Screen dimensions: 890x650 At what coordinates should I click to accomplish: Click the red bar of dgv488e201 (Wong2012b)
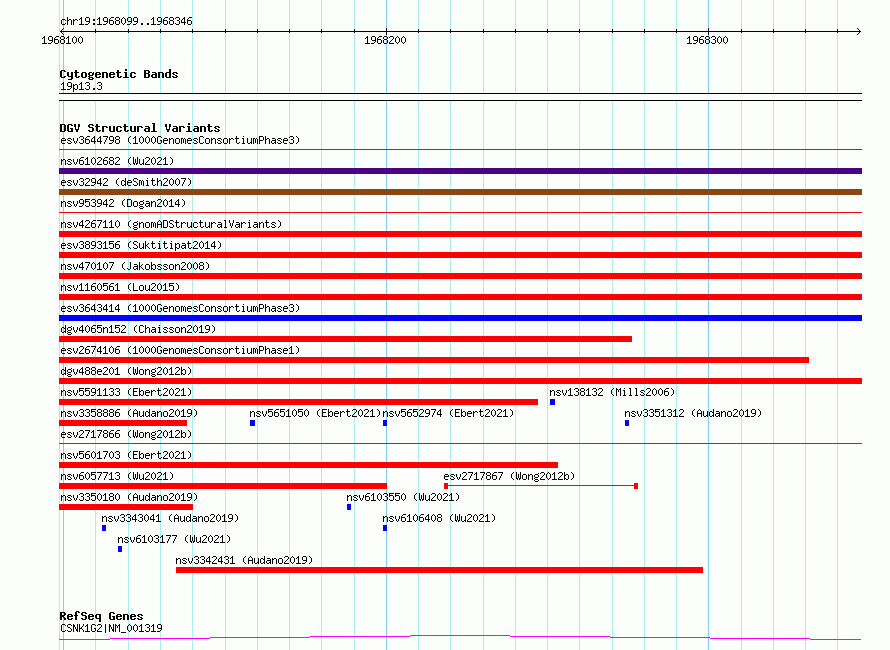460,381
